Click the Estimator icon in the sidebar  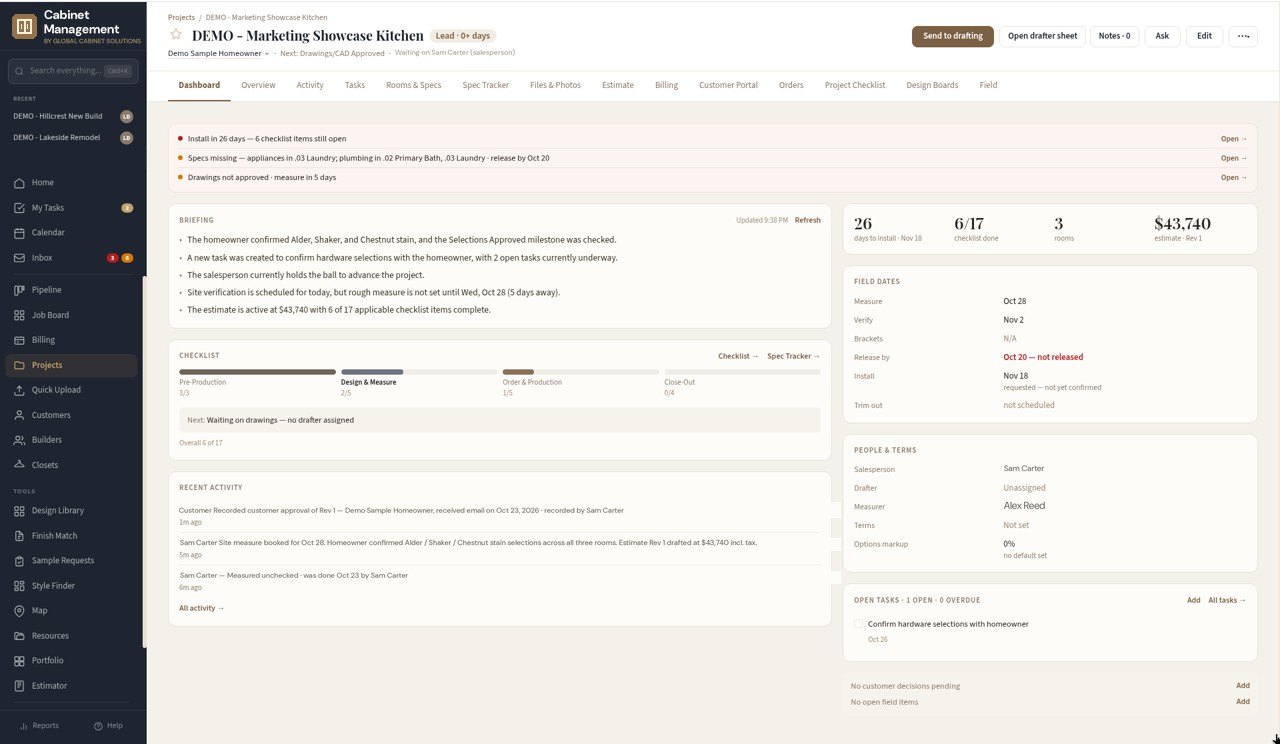[20, 686]
